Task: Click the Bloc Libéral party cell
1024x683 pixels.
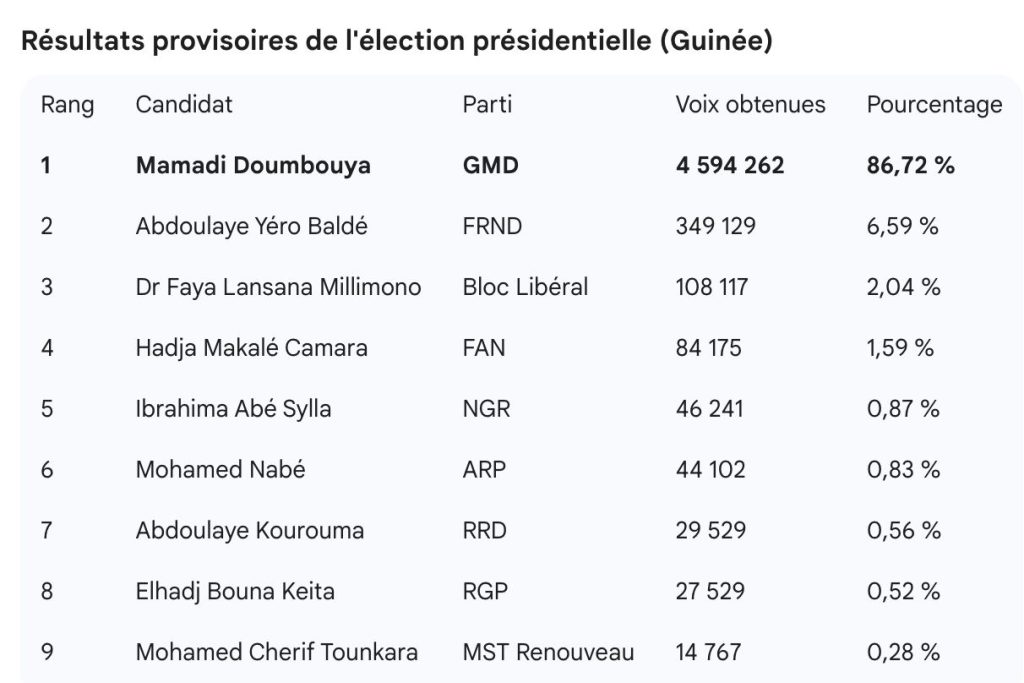Action: pyautogui.click(x=525, y=288)
